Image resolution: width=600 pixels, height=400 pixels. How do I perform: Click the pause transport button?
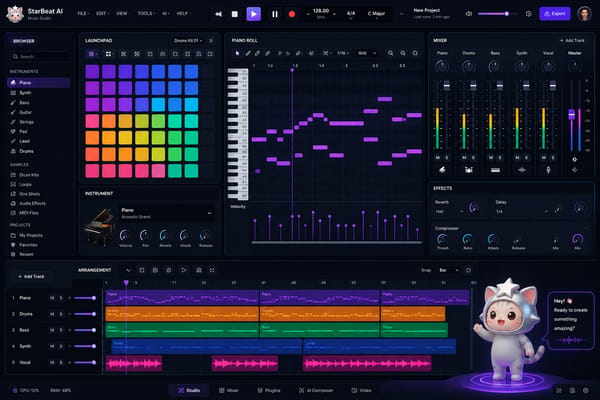pyautogui.click(x=275, y=14)
